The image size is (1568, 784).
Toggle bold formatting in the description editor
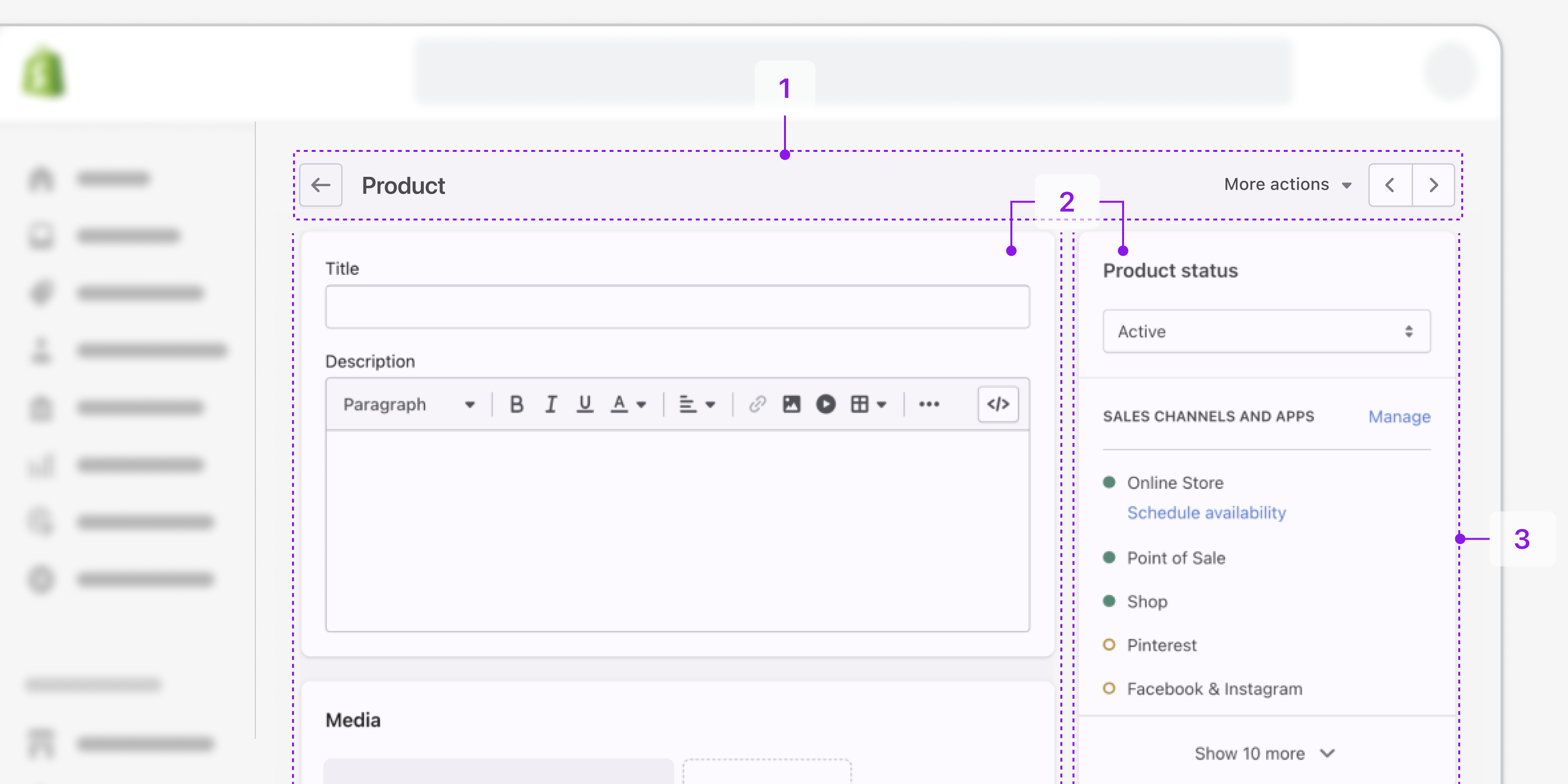coord(516,404)
